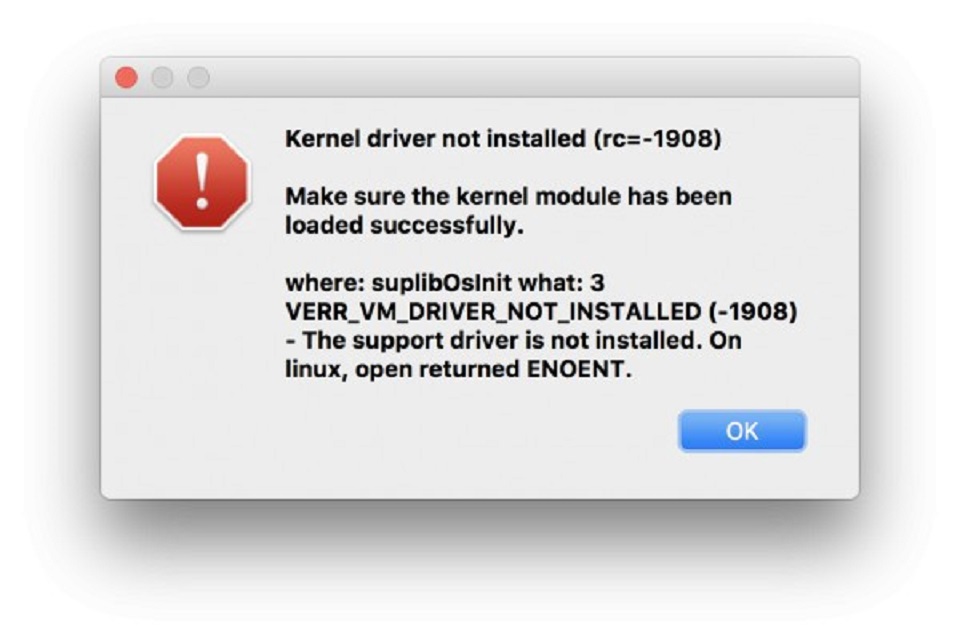
Task: Click the empty title bar of the dialog
Action: pos(533,78)
